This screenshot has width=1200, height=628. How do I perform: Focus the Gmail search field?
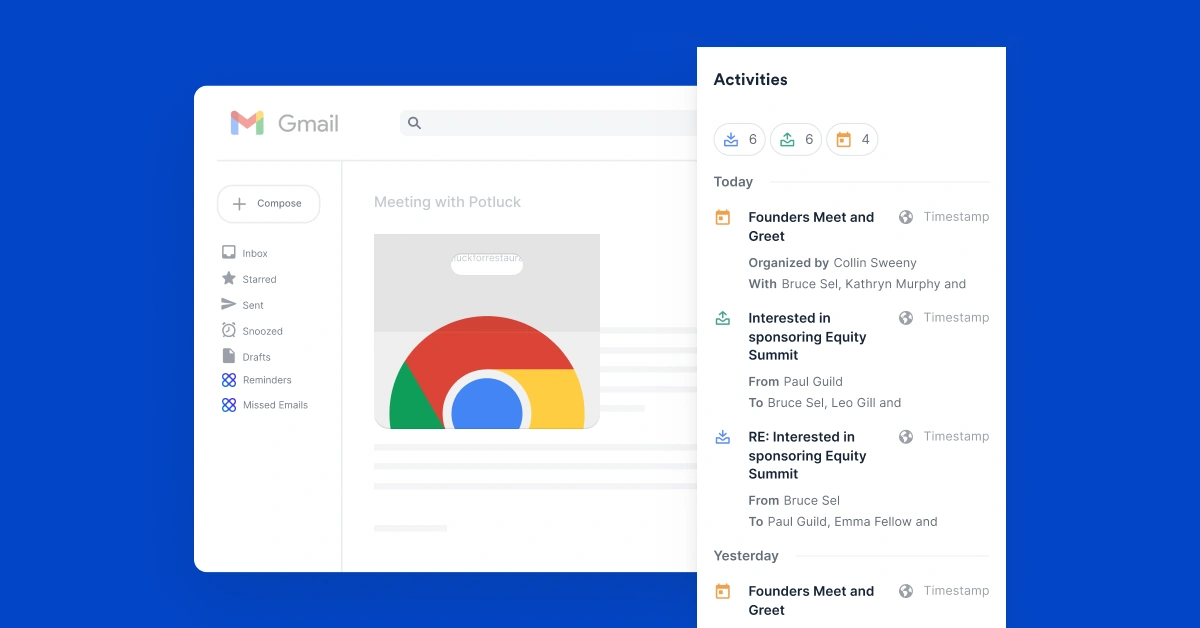[548, 123]
